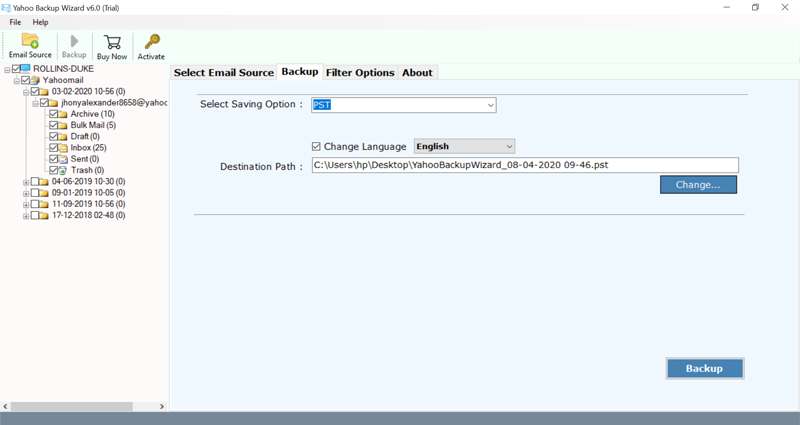Collapse the 03-02-2020 10-56 node
This screenshot has height=425, width=800.
[x=26, y=92]
